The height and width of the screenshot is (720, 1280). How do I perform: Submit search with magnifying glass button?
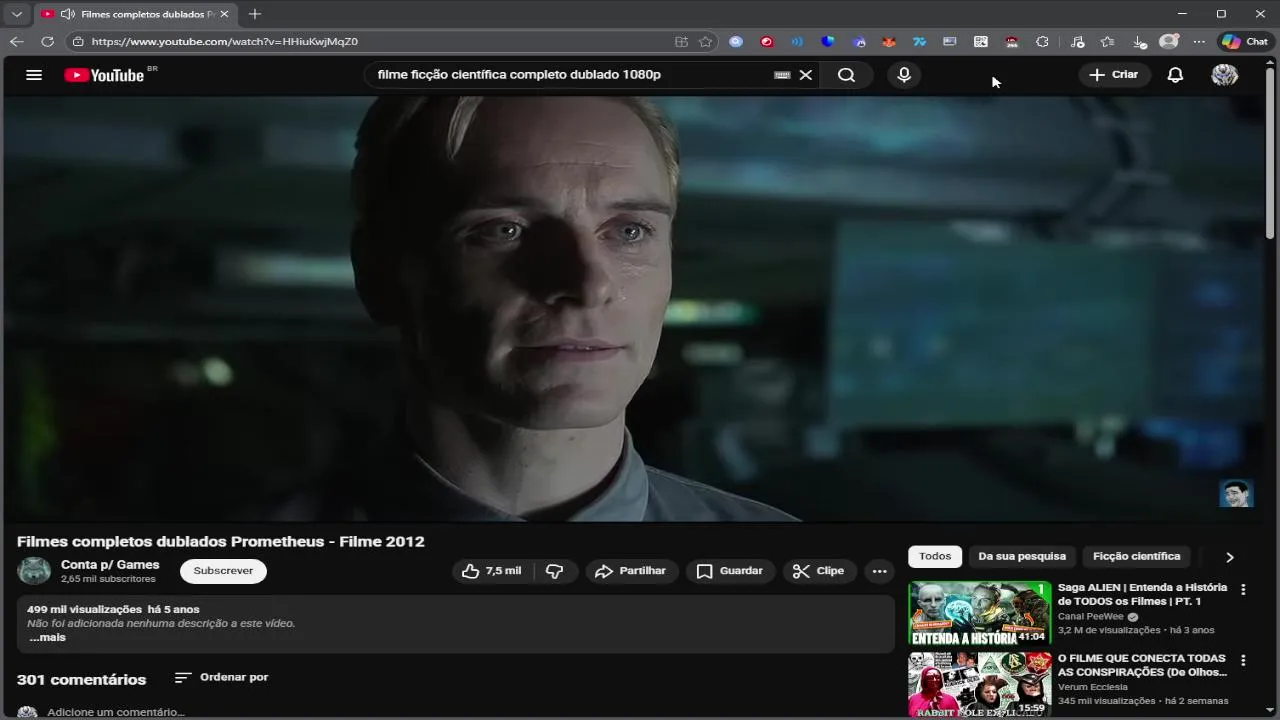point(846,75)
